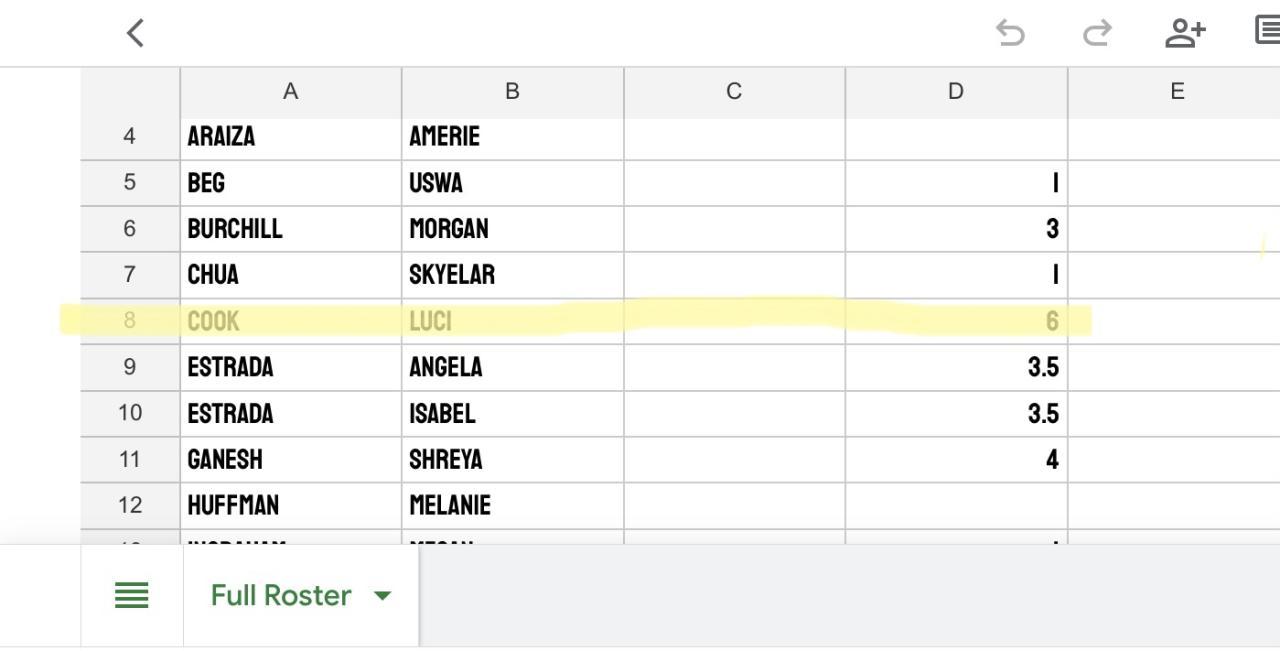1280x651 pixels.
Task: Open the comments icon at top right
Action: click(x=1268, y=30)
